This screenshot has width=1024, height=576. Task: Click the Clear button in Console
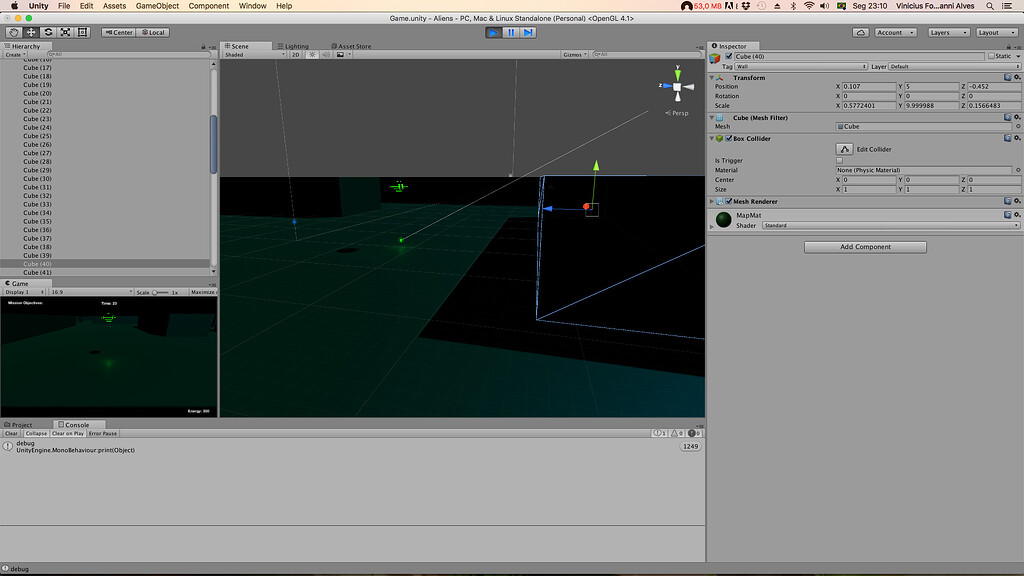point(12,433)
